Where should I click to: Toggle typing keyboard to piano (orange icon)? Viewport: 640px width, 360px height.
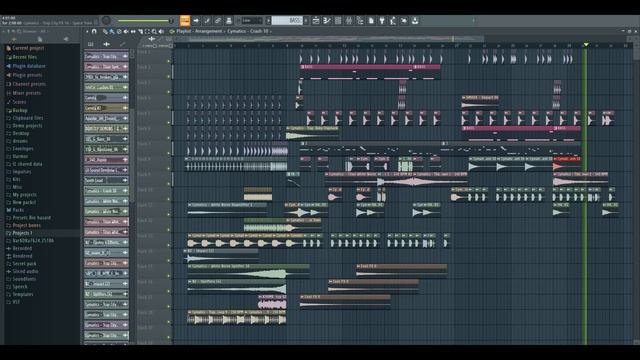coord(185,21)
